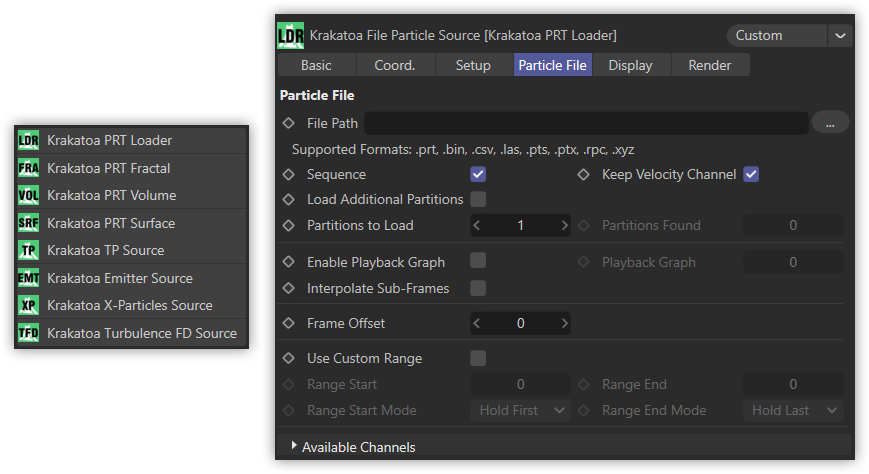
Task: Click keyframe diamond beside Range End
Action: [x=584, y=384]
